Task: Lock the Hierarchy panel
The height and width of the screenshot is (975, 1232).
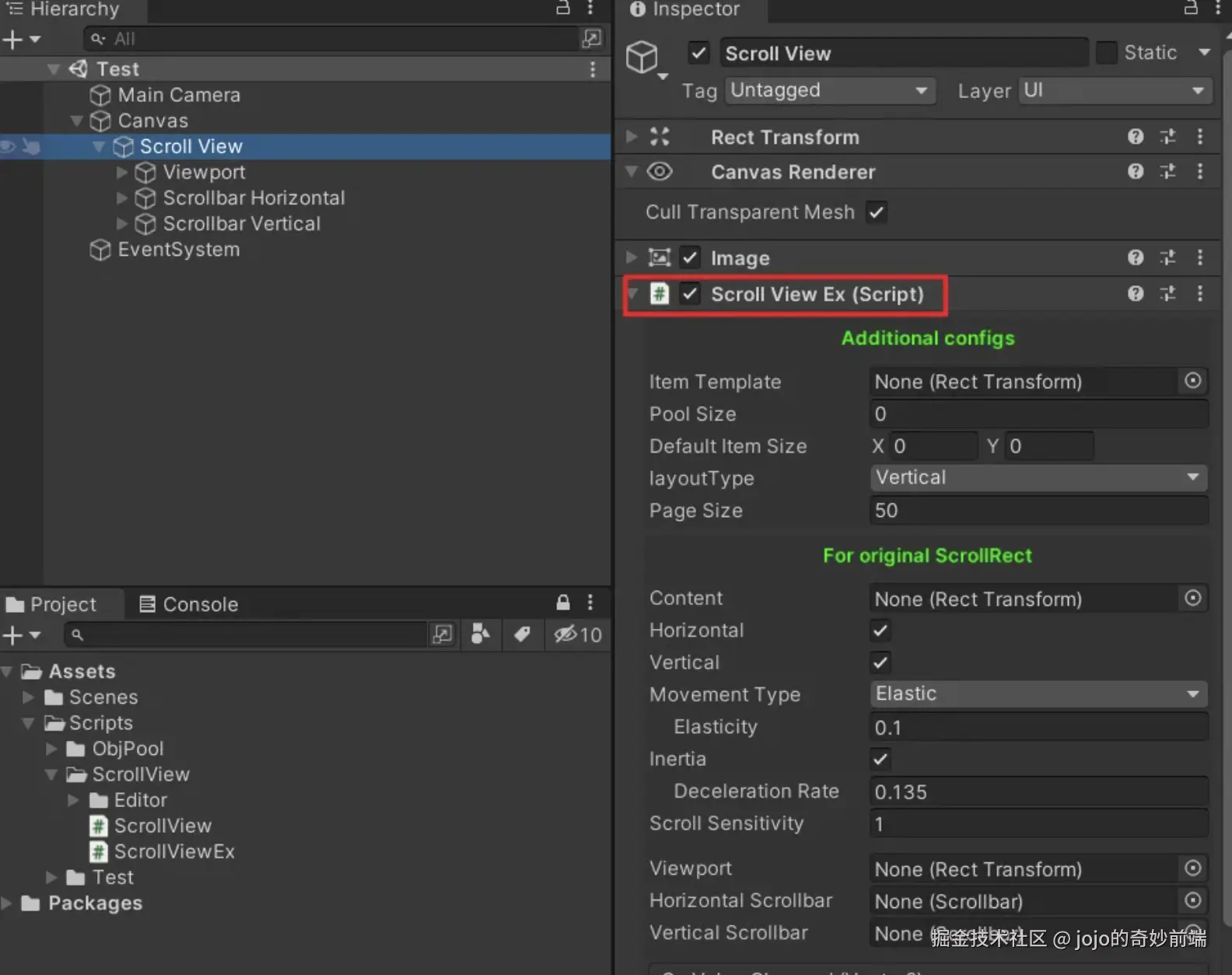Action: click(x=563, y=8)
